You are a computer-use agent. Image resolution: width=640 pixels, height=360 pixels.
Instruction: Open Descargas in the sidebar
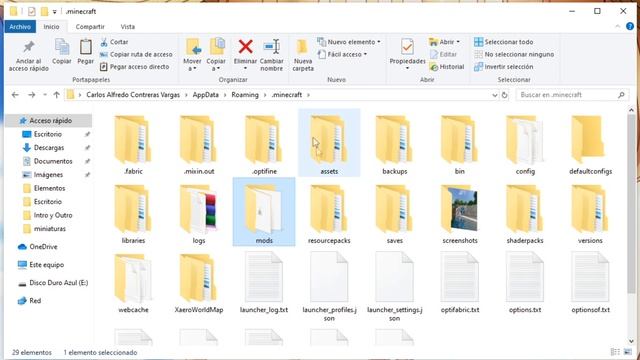tap(49, 147)
